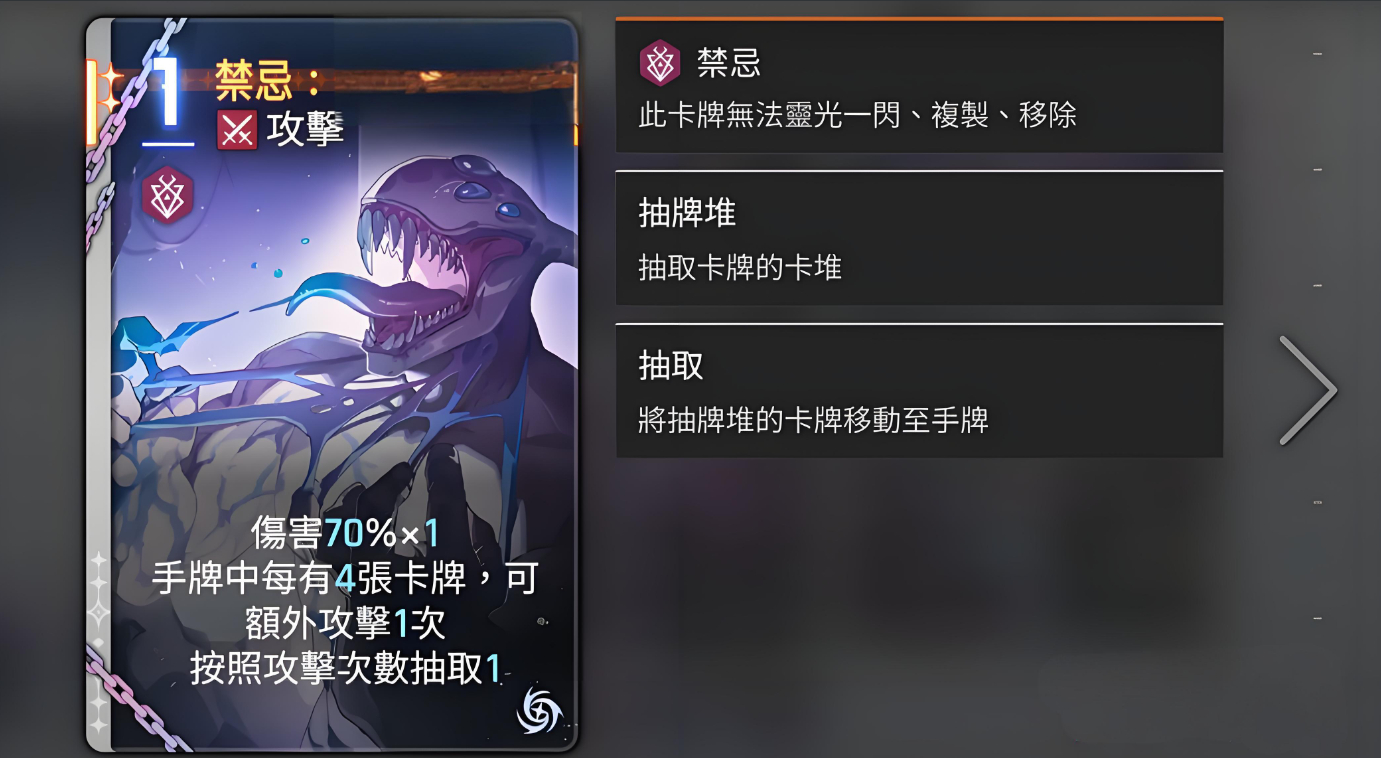Open the 抽牌堆 keyword description panel
The height and width of the screenshot is (758, 1381).
[x=919, y=238]
